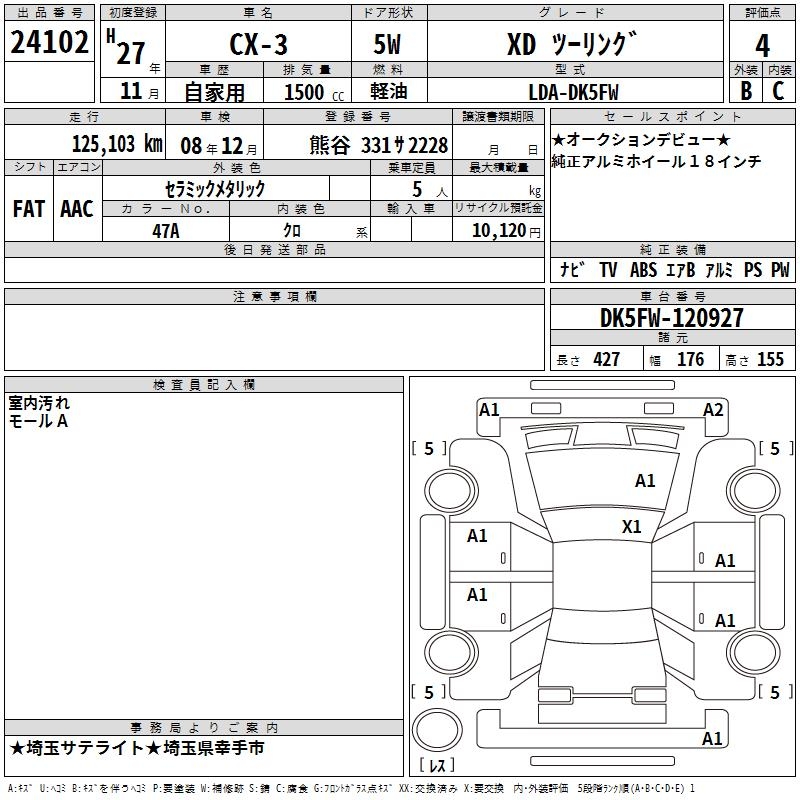The height and width of the screenshot is (800, 800).
Task: Select recycle deposit 10,120円
Action: point(506,231)
